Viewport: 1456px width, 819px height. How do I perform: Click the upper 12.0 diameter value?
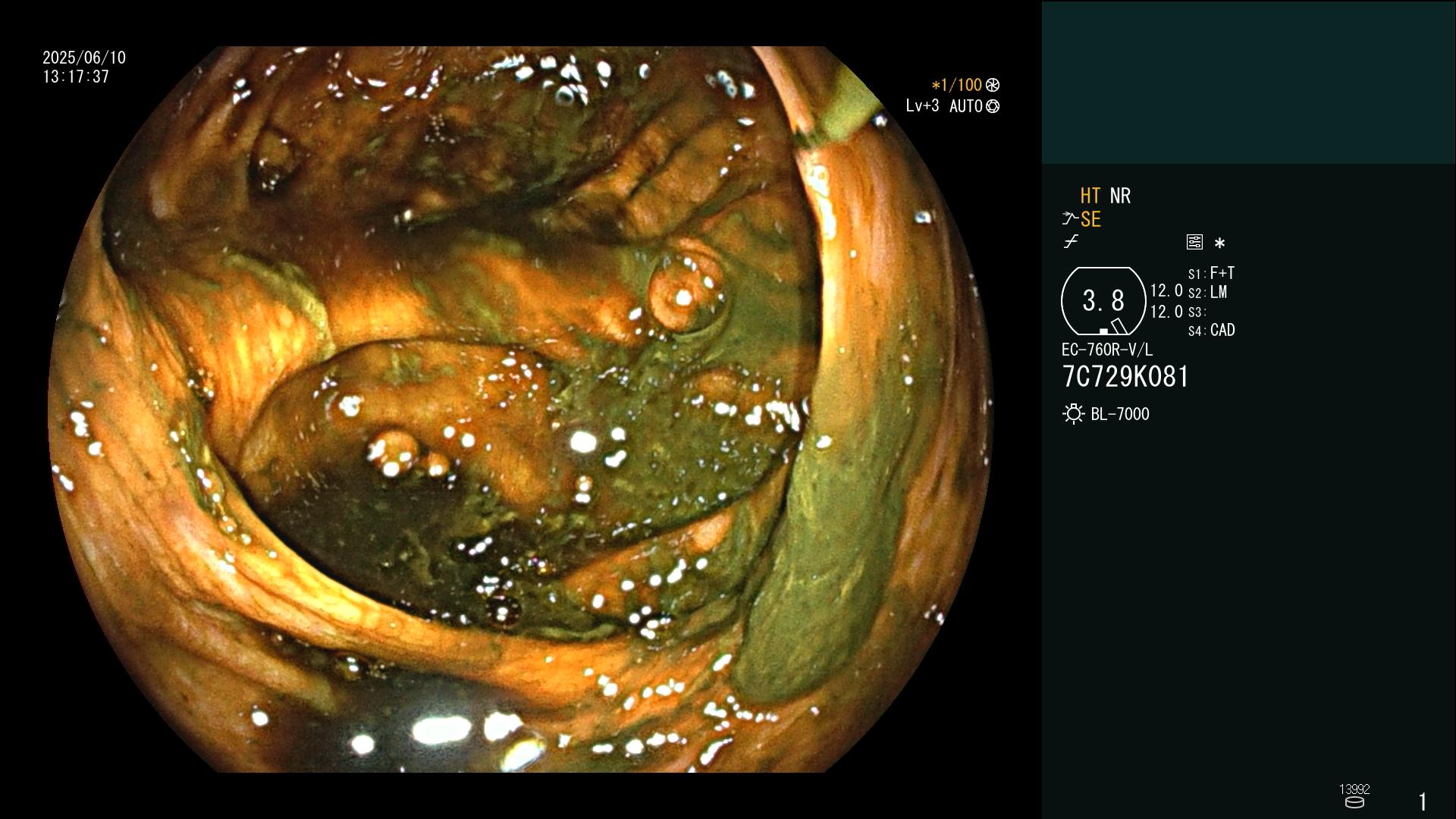pos(1166,290)
